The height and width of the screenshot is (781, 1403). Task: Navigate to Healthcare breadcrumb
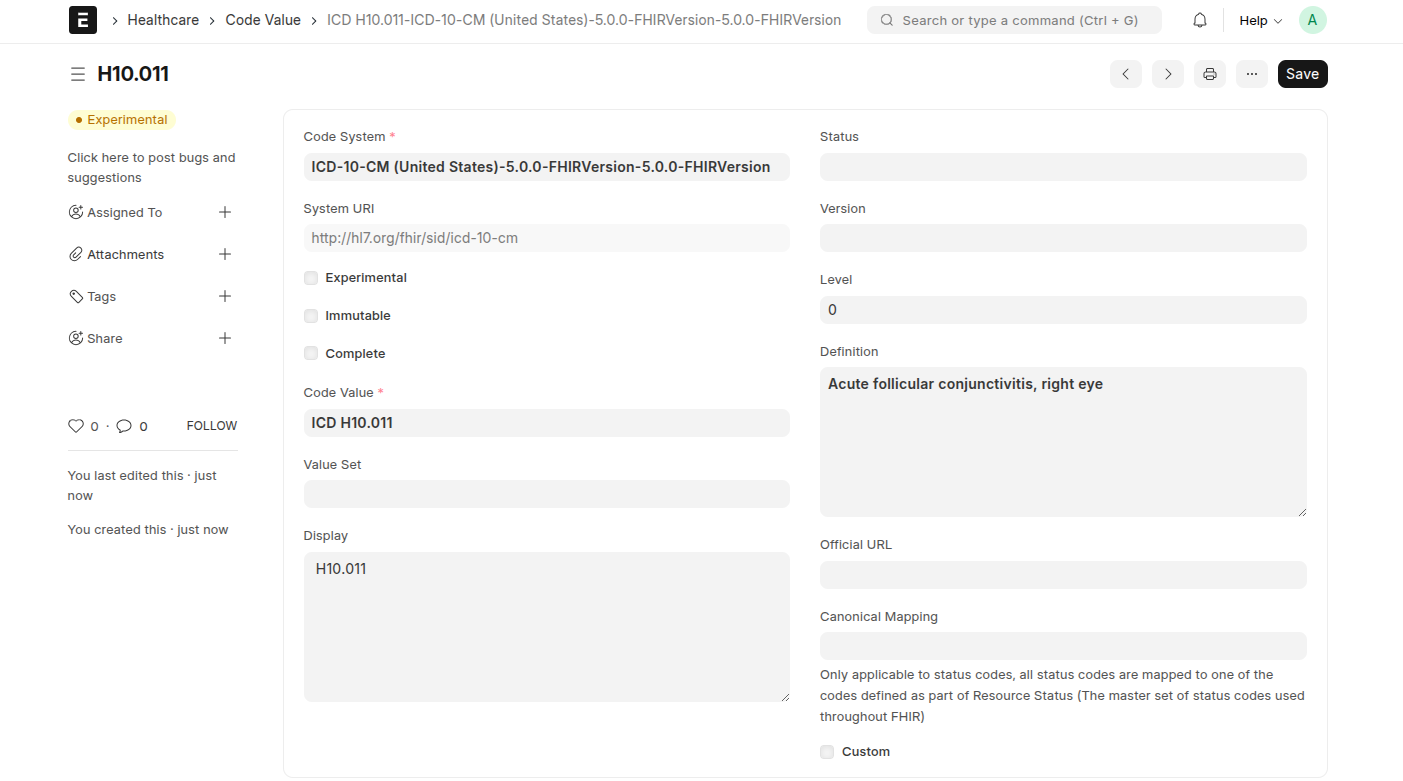(163, 20)
